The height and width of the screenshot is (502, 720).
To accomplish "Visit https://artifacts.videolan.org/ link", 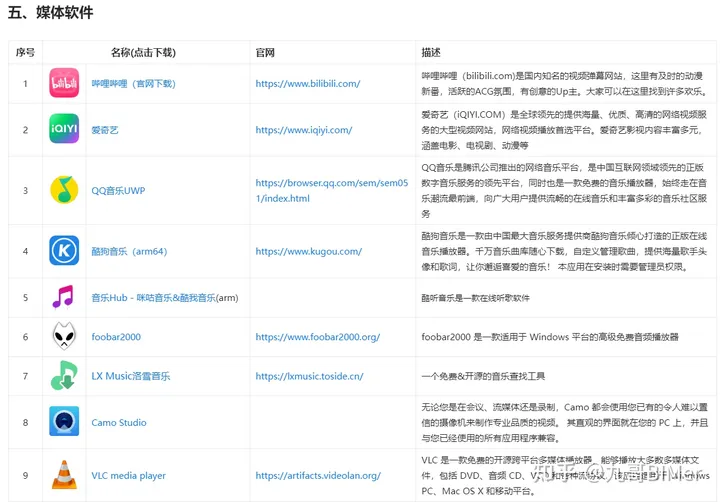I will pyautogui.click(x=318, y=476).
